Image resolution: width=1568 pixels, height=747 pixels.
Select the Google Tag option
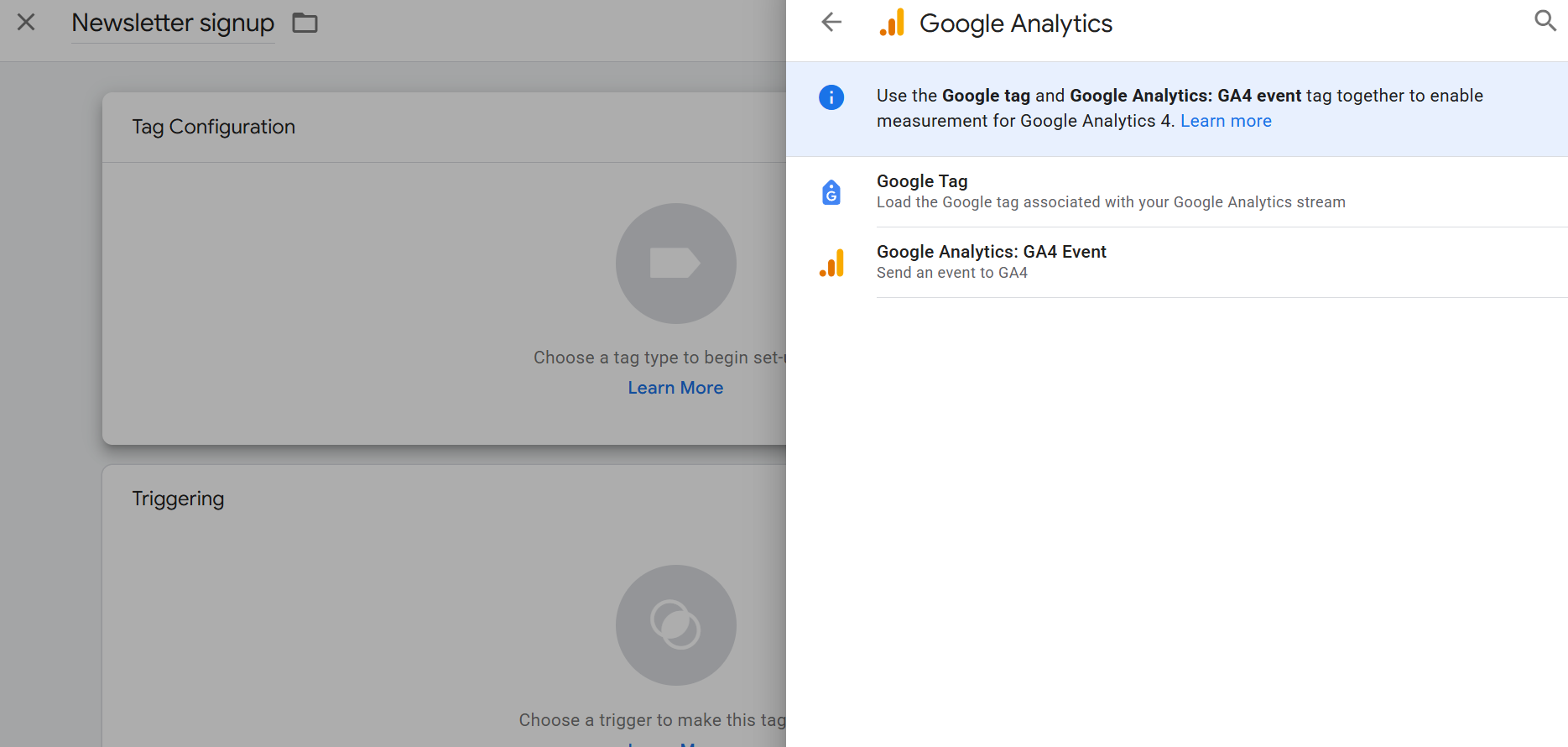click(x=922, y=182)
